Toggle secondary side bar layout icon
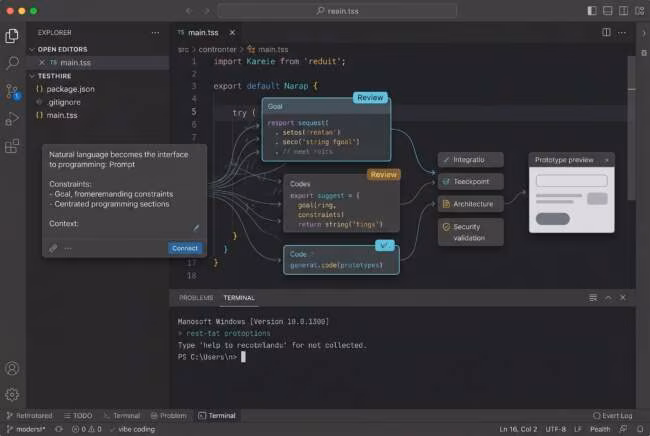This screenshot has height=436, width=650. pyautogui.click(x=623, y=11)
